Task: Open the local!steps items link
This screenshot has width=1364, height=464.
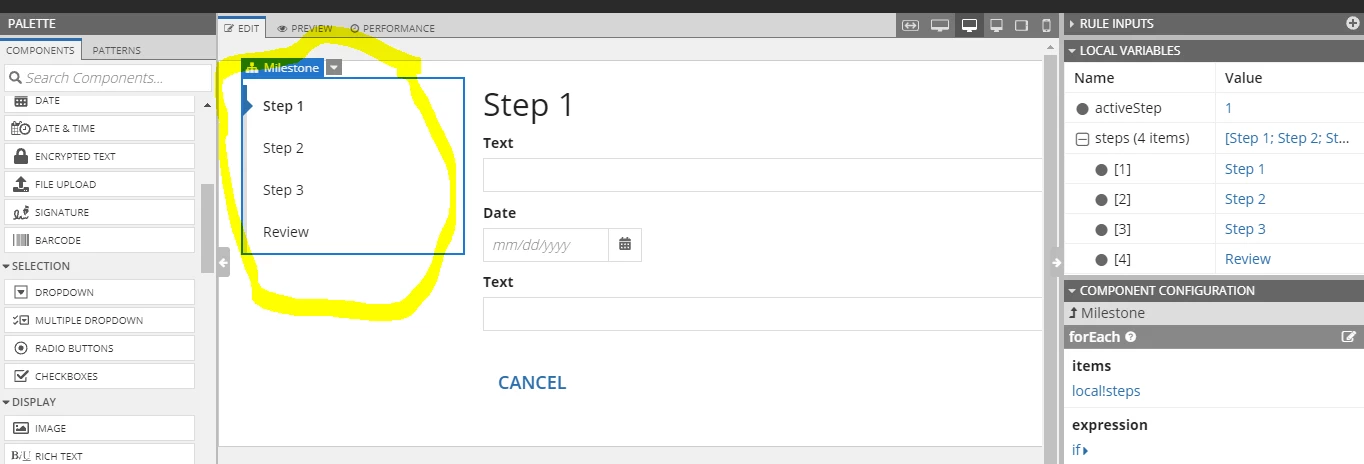Action: pyautogui.click(x=1106, y=391)
